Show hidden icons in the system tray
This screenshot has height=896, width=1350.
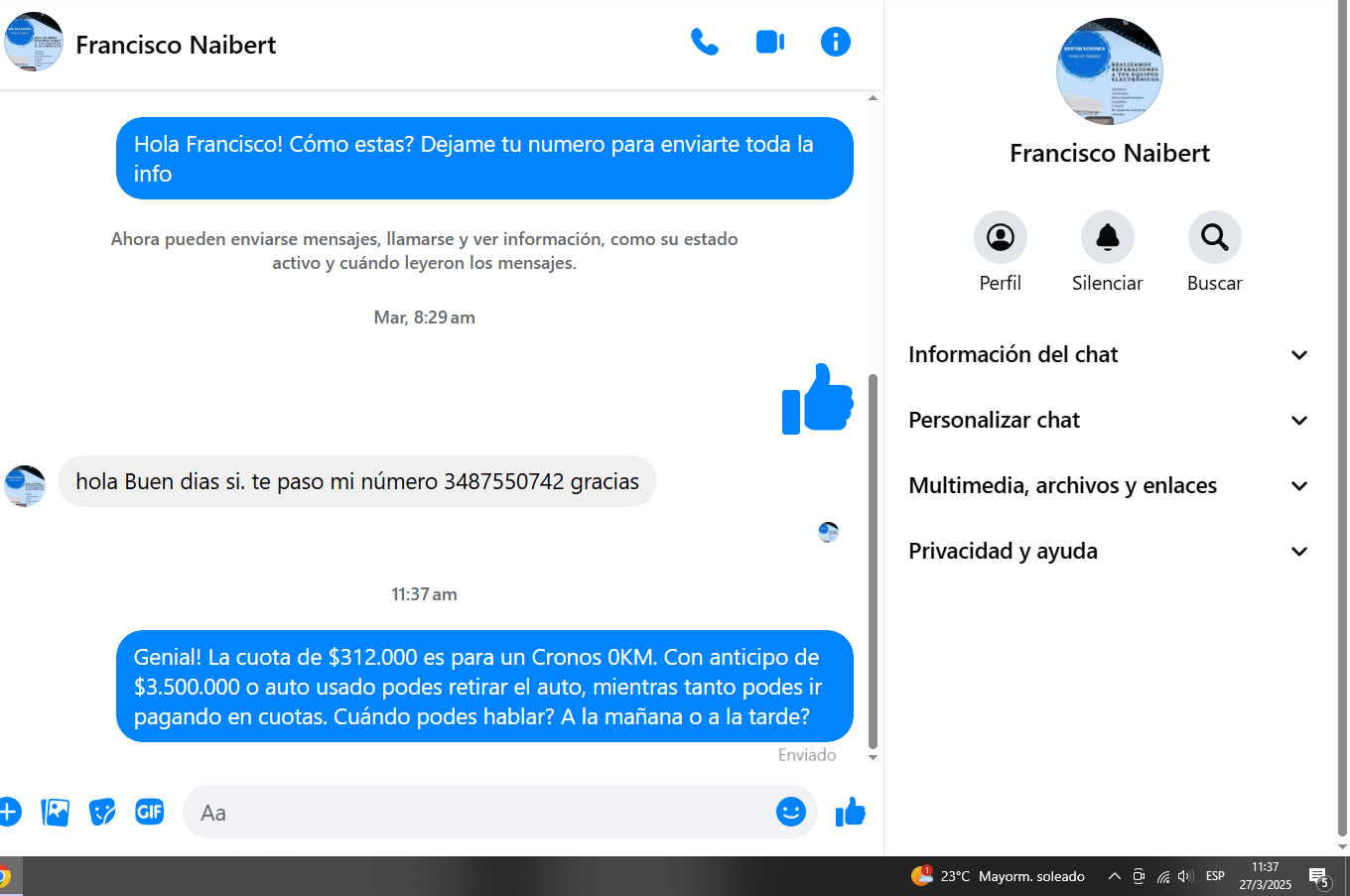coord(1114,876)
